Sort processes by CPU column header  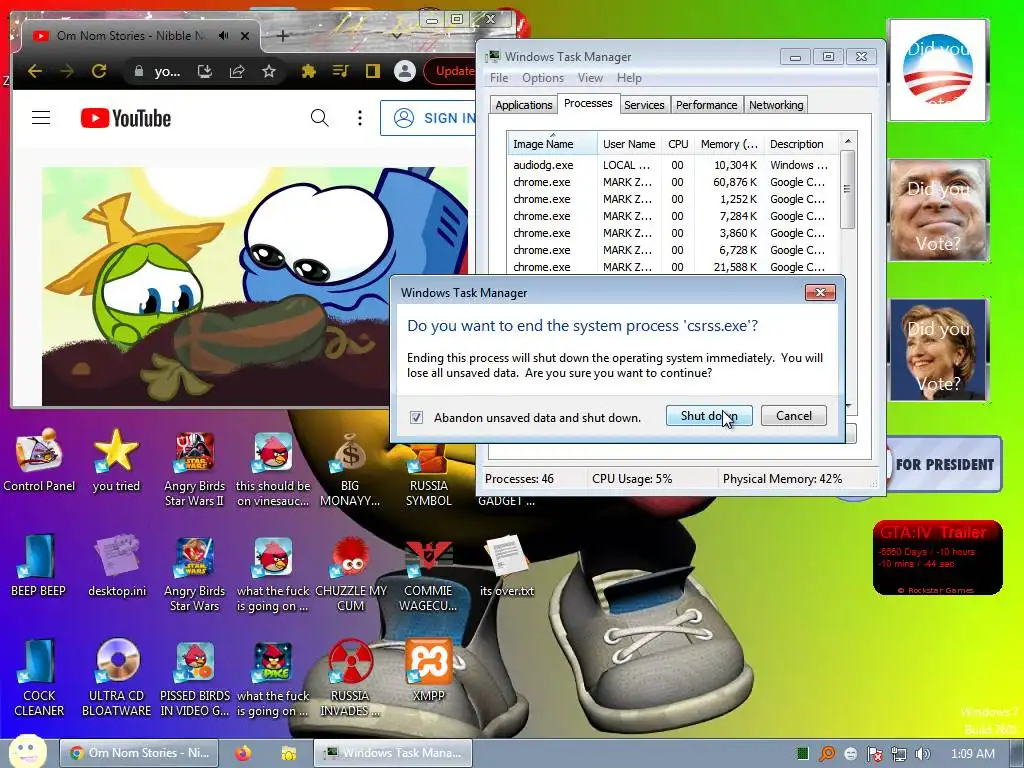coord(678,144)
